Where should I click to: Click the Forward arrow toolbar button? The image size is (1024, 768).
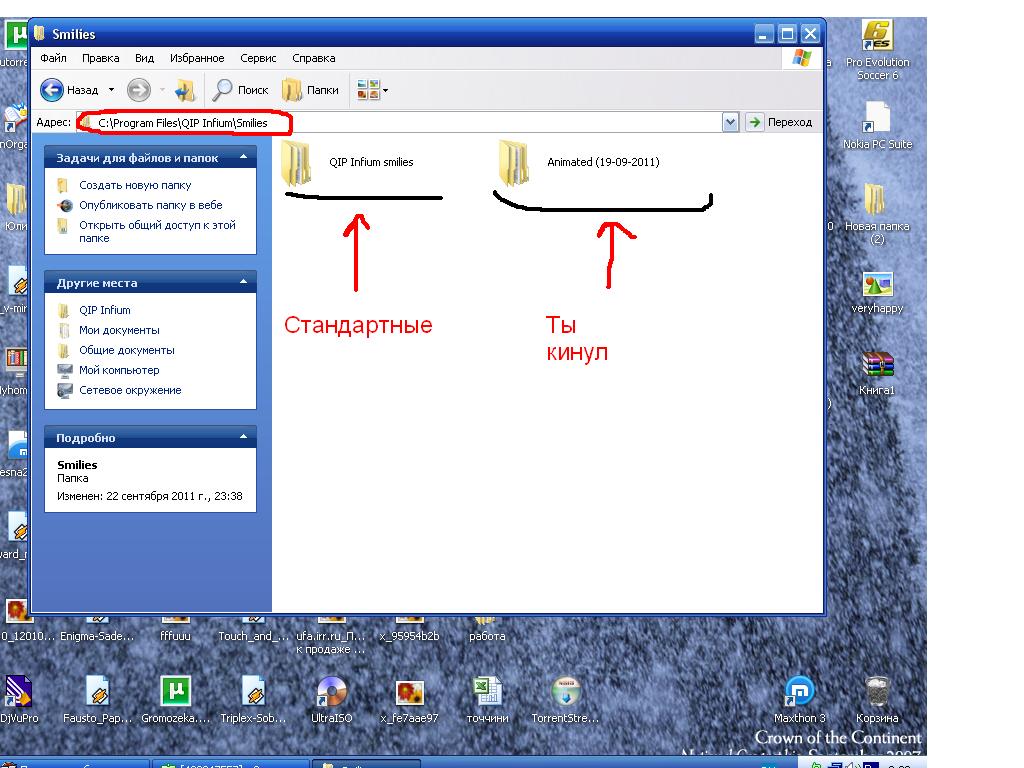click(x=138, y=89)
